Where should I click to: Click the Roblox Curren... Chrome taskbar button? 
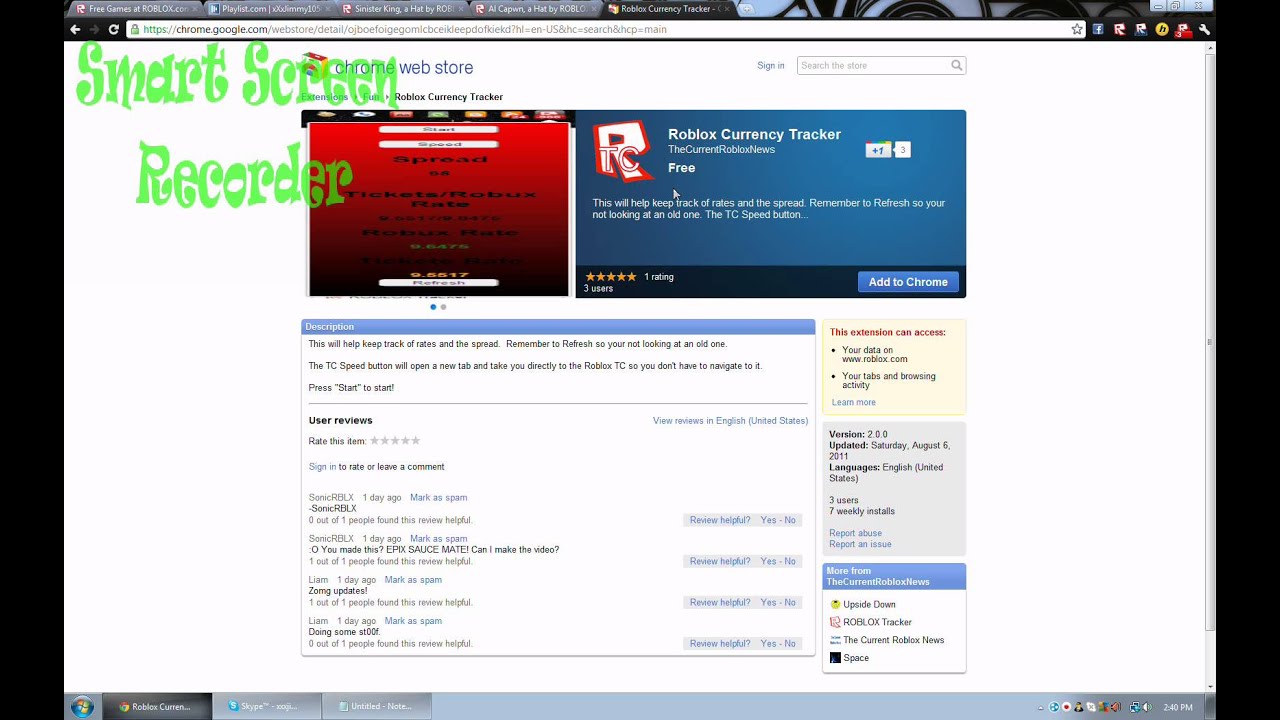coord(158,706)
